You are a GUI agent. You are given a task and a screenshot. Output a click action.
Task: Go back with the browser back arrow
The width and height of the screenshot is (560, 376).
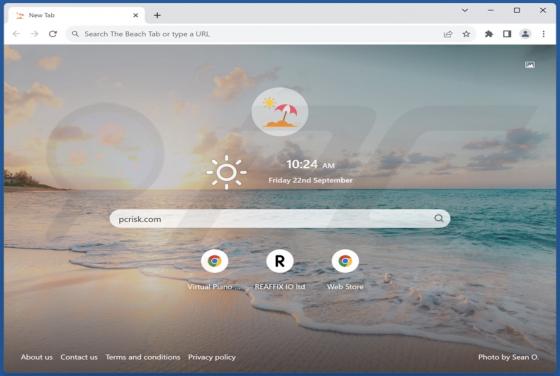pos(16,34)
